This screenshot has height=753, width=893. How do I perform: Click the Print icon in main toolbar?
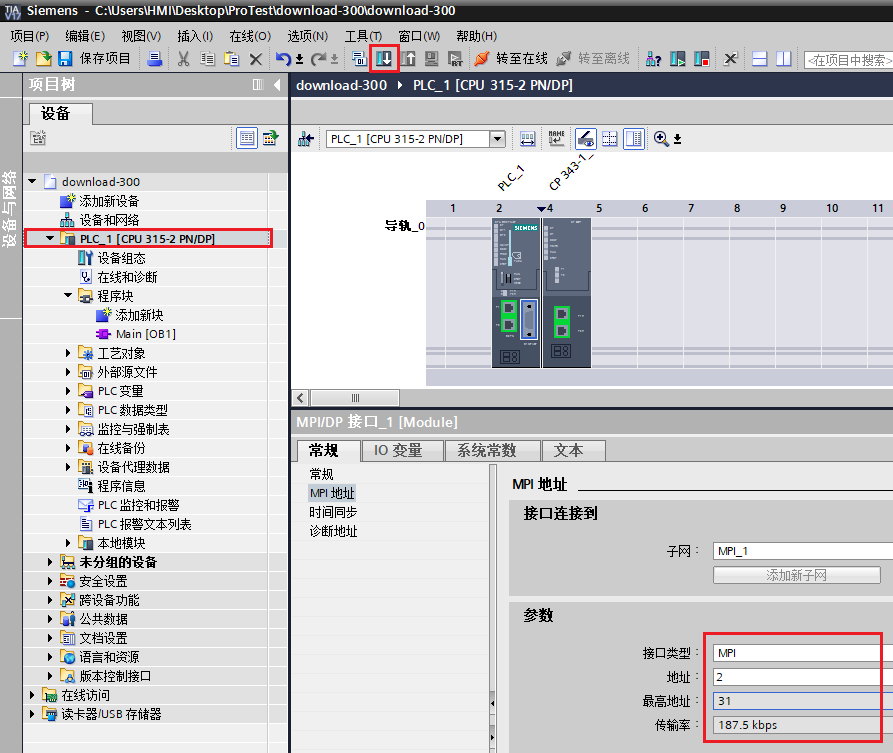point(154,58)
